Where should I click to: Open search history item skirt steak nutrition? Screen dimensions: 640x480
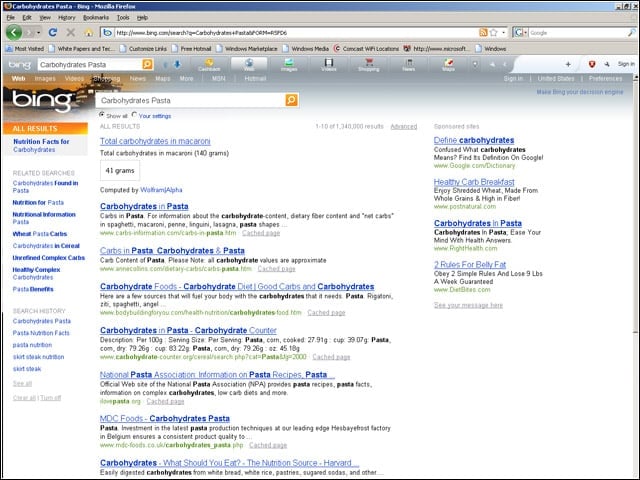[x=38, y=357]
